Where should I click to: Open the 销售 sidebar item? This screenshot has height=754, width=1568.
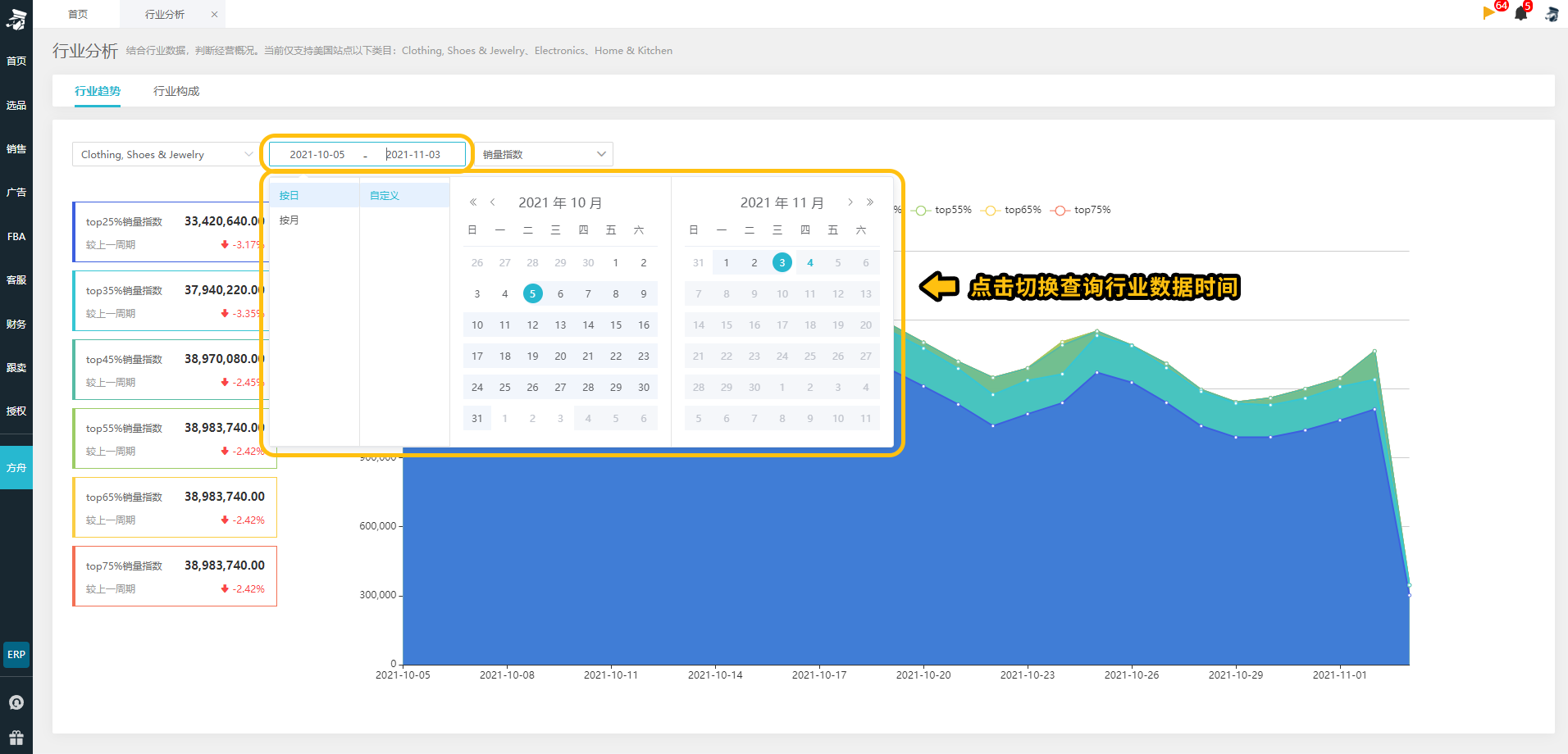(16, 149)
